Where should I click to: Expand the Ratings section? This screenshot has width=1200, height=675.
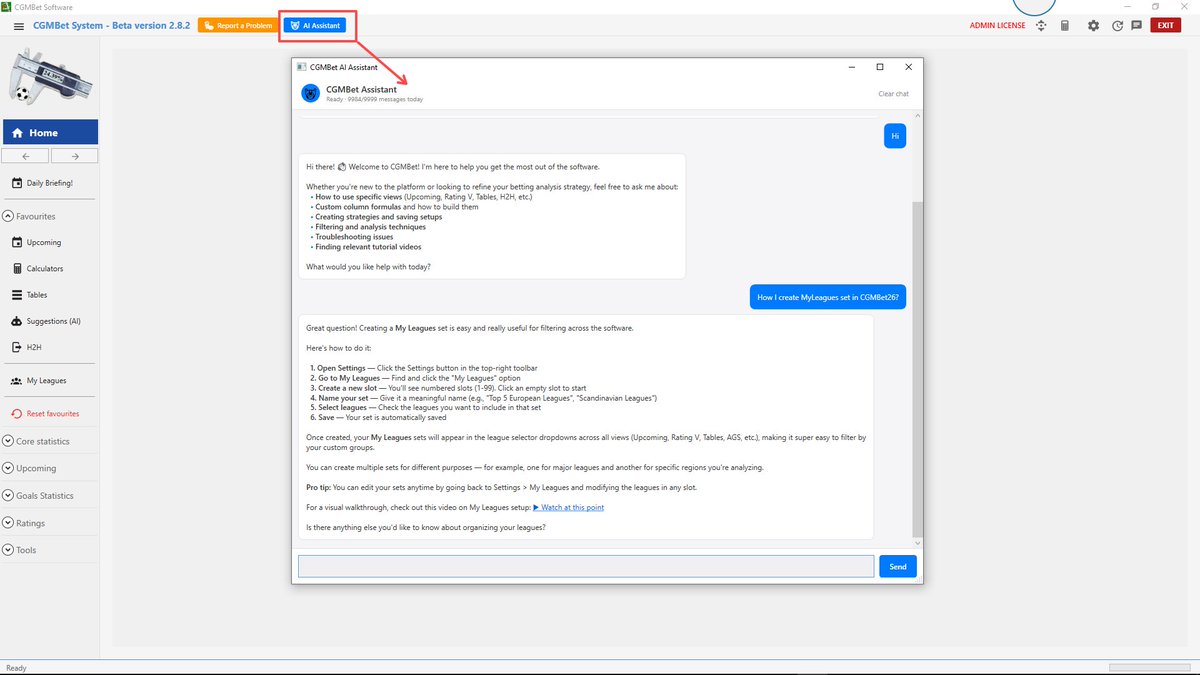pyautogui.click(x=8, y=523)
